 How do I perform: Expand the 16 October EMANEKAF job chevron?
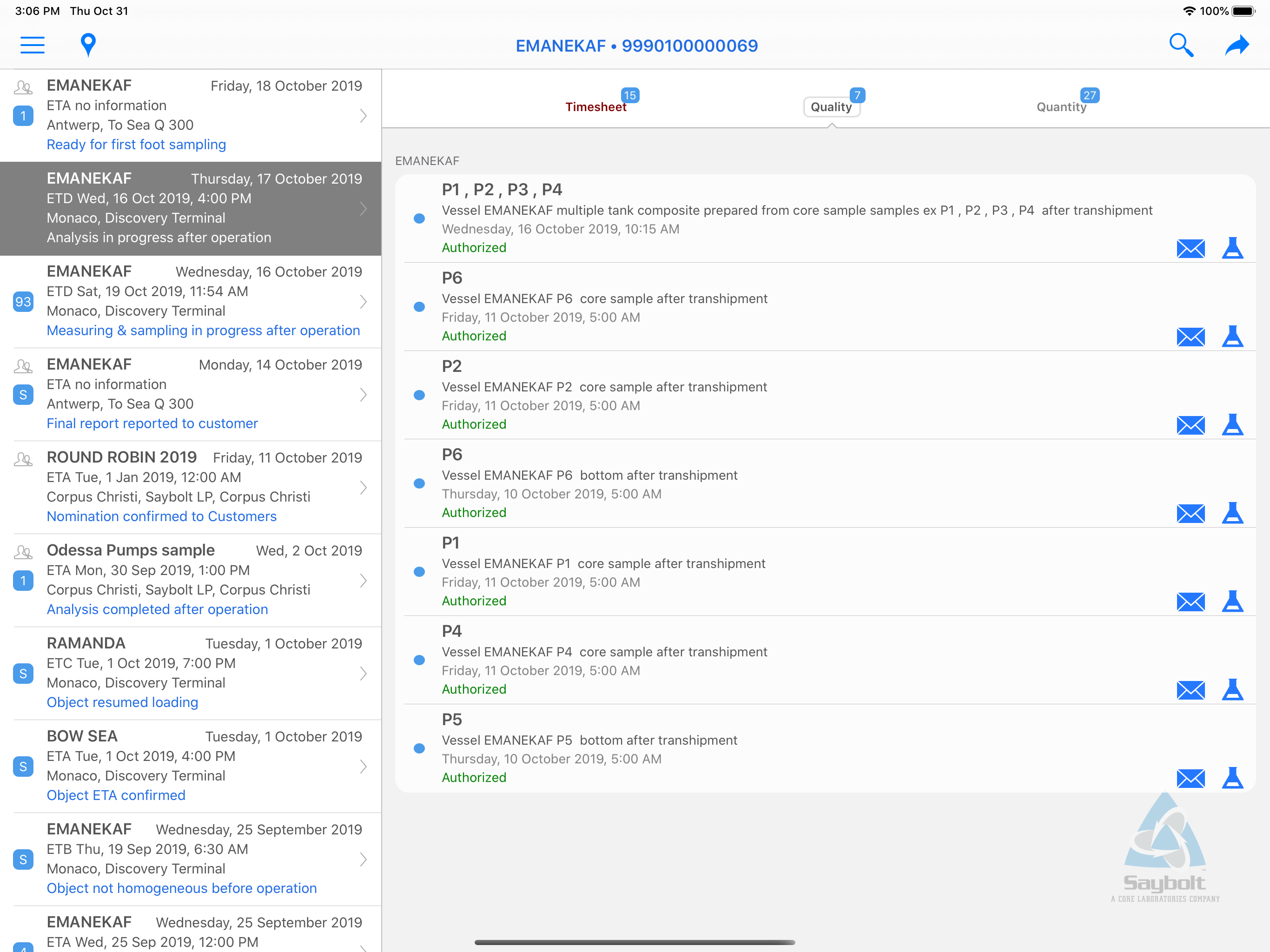pos(364,302)
